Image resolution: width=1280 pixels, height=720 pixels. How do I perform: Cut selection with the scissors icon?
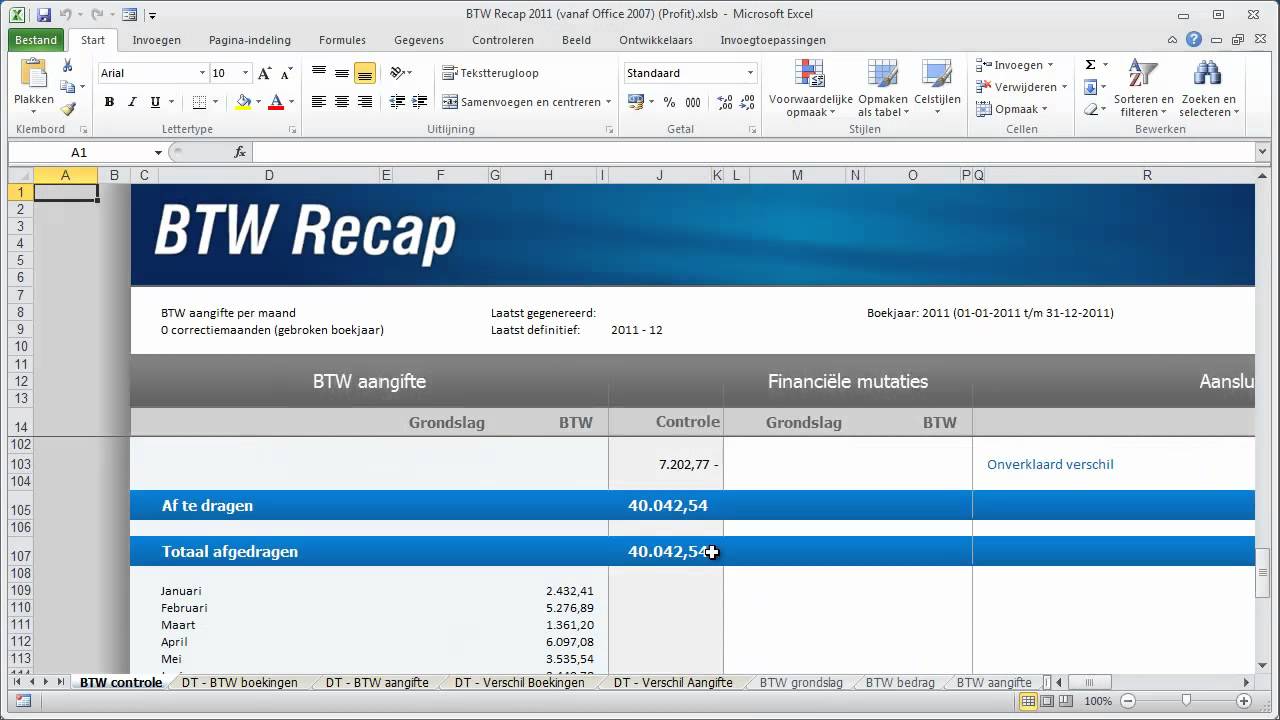pos(67,66)
